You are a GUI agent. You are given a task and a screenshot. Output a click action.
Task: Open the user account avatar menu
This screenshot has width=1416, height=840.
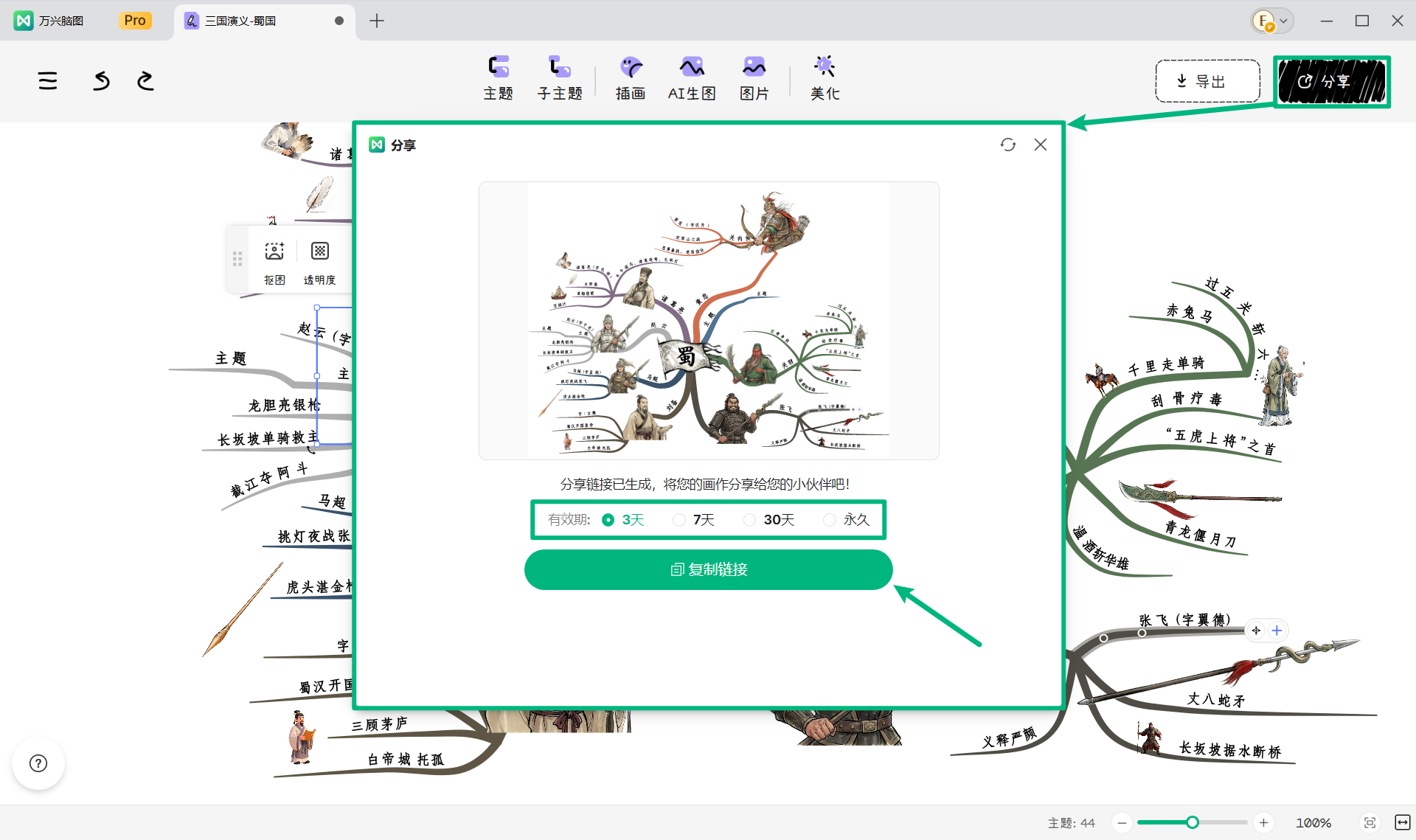point(1272,21)
